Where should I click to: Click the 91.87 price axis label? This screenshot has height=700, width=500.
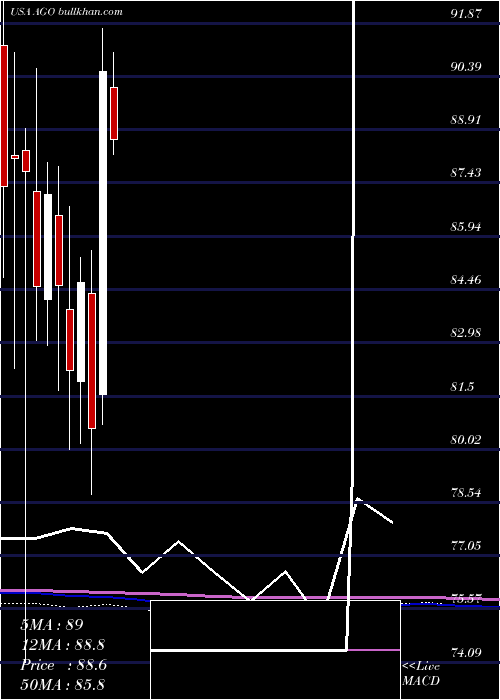[466, 13]
